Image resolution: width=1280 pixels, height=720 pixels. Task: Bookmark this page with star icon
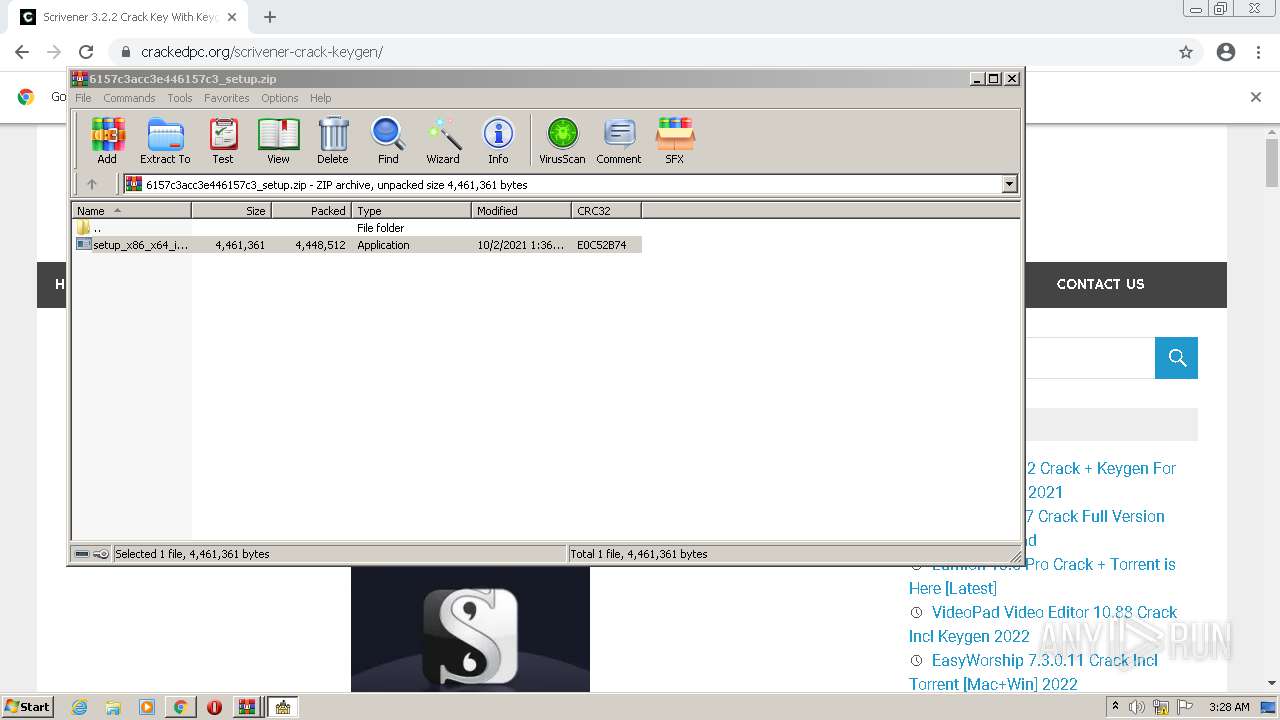pos(1186,52)
